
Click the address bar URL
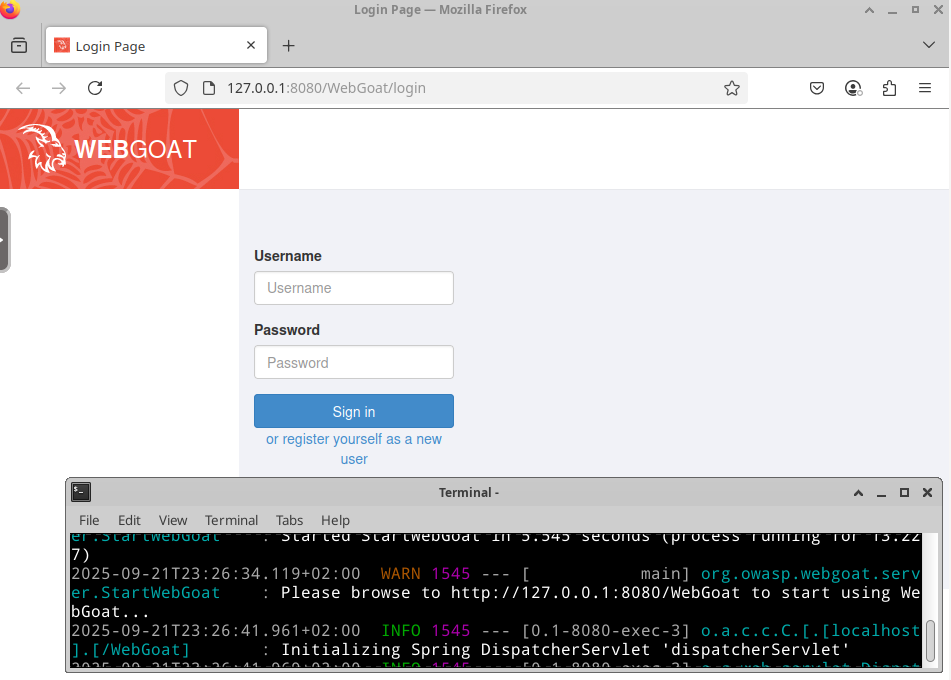326,88
